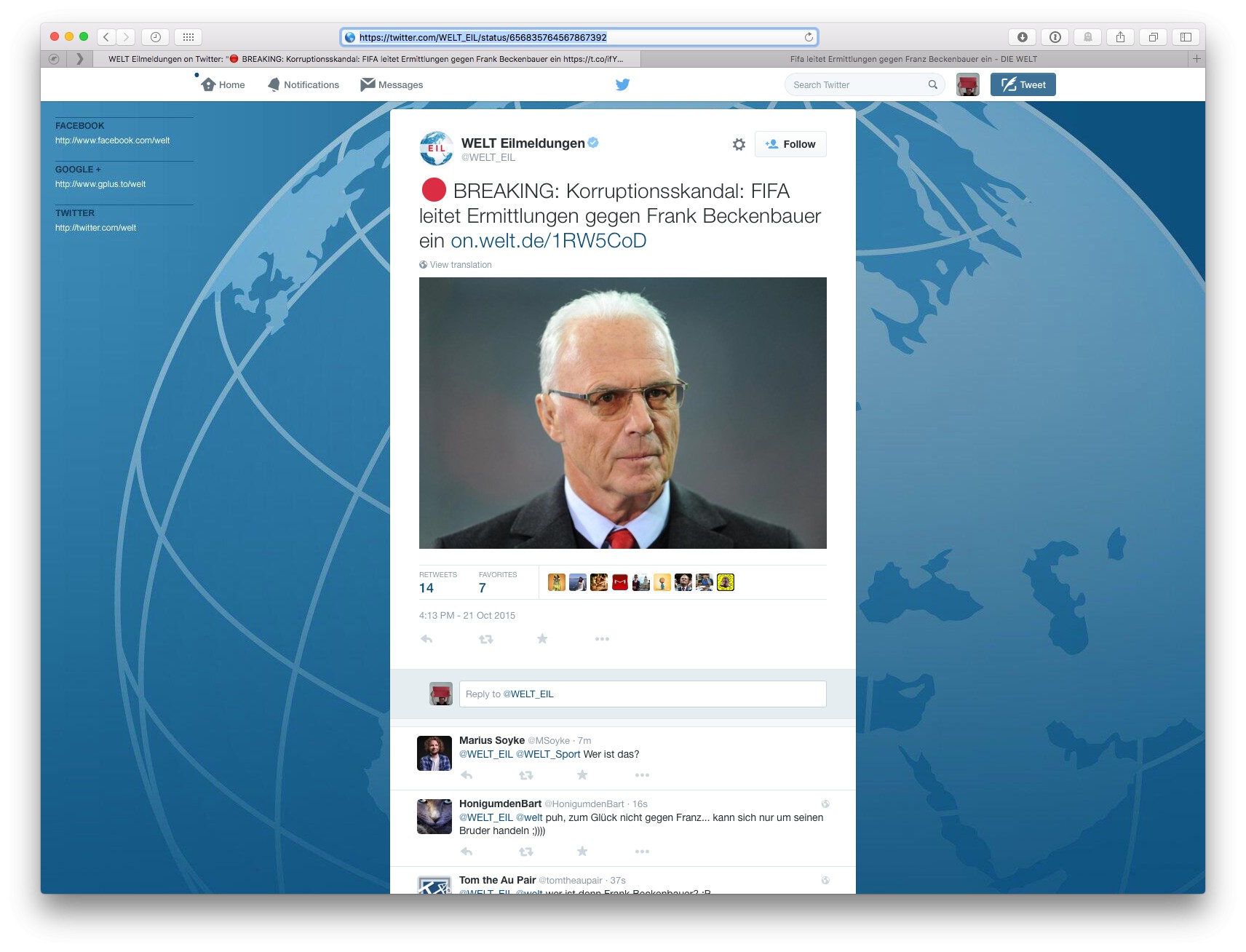Retweet HonigumdenBart's reply

coord(526,852)
